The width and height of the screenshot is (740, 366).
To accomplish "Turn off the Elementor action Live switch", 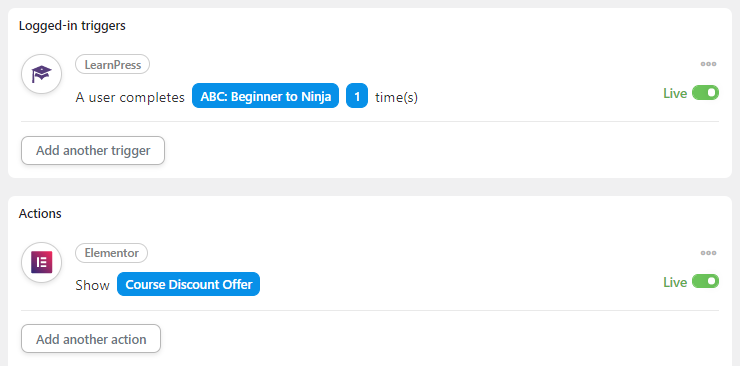I will point(706,282).
